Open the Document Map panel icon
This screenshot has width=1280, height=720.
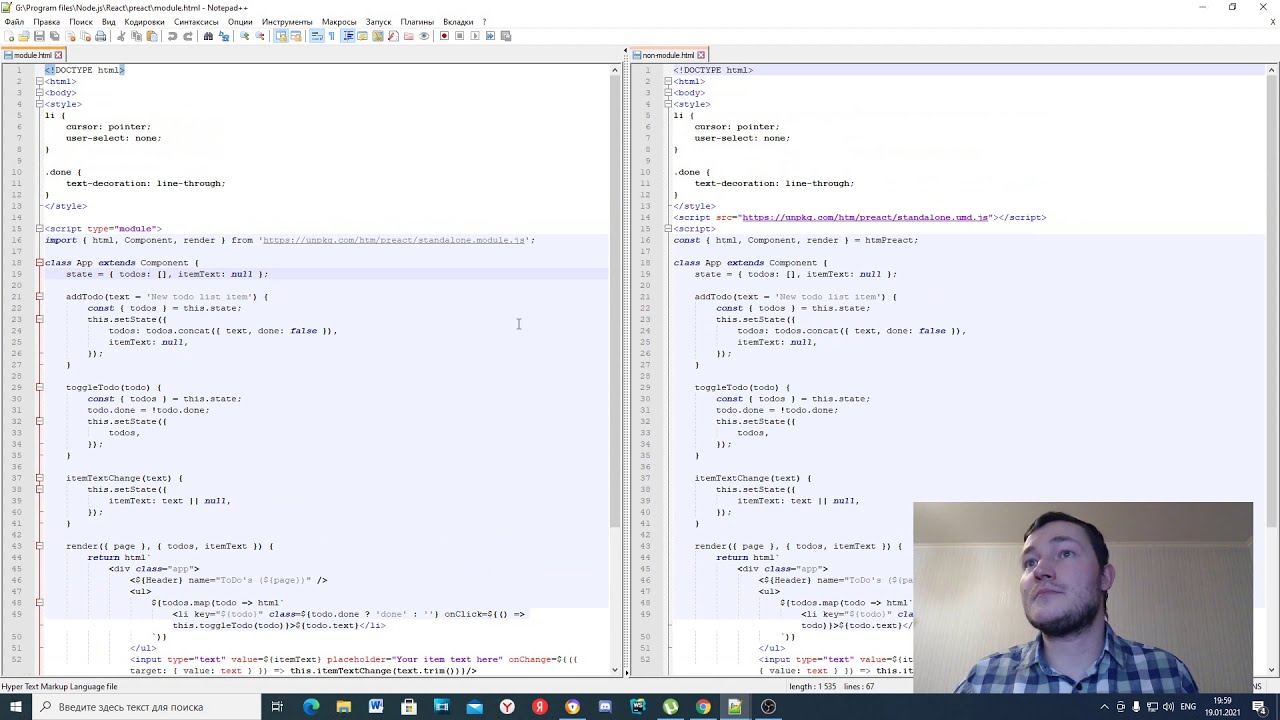(x=378, y=36)
